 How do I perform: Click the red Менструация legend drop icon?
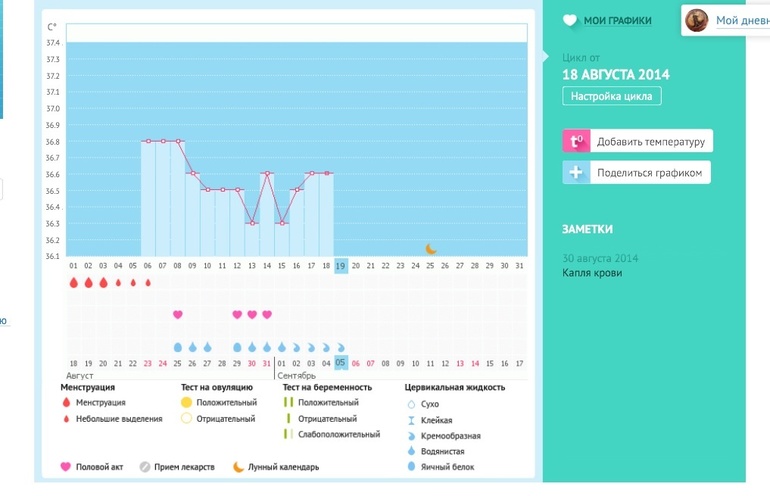click(66, 402)
